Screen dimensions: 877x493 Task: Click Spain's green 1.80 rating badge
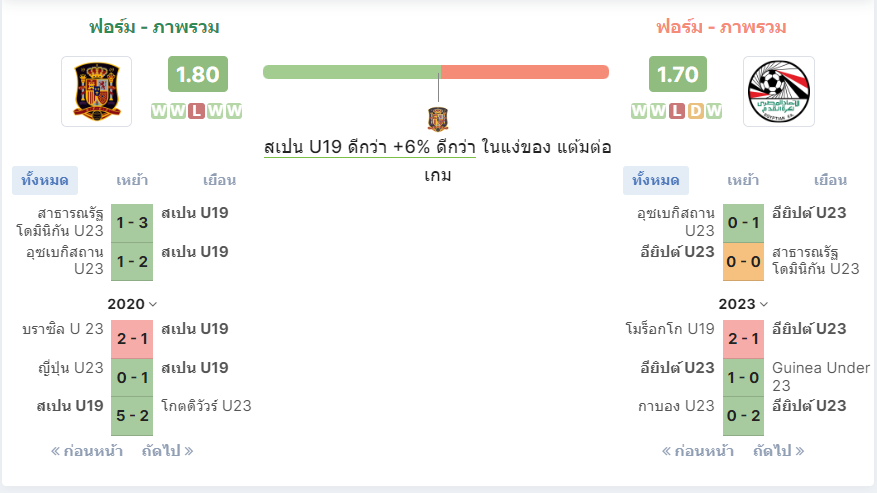point(198,74)
